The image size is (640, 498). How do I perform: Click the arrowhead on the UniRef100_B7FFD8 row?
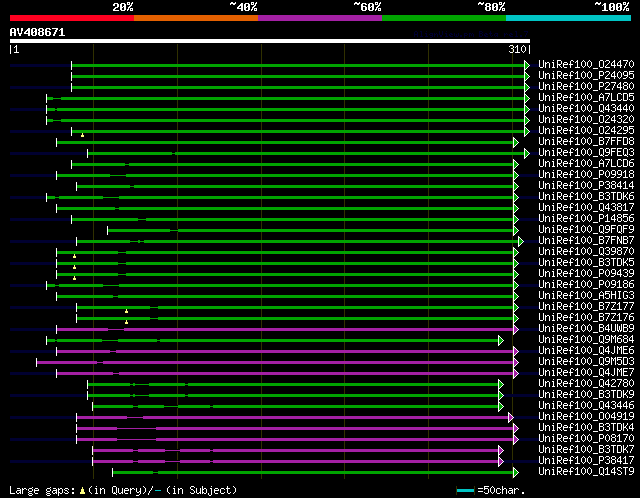click(x=516, y=142)
